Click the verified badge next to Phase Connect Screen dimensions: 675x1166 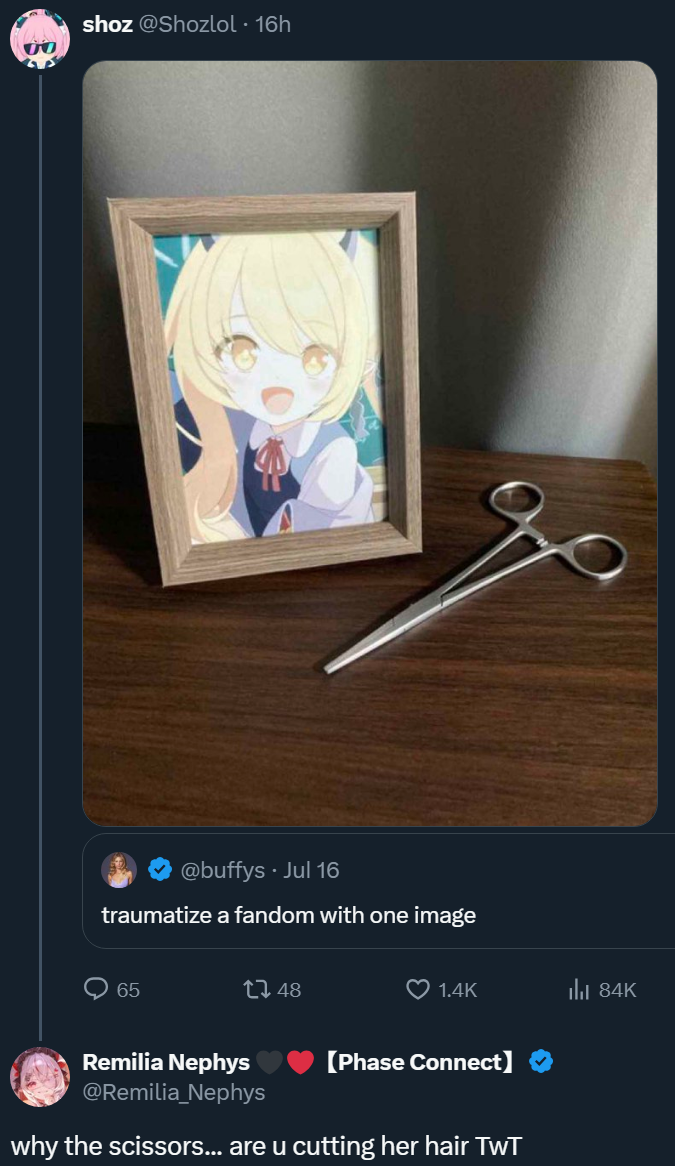point(540,1062)
